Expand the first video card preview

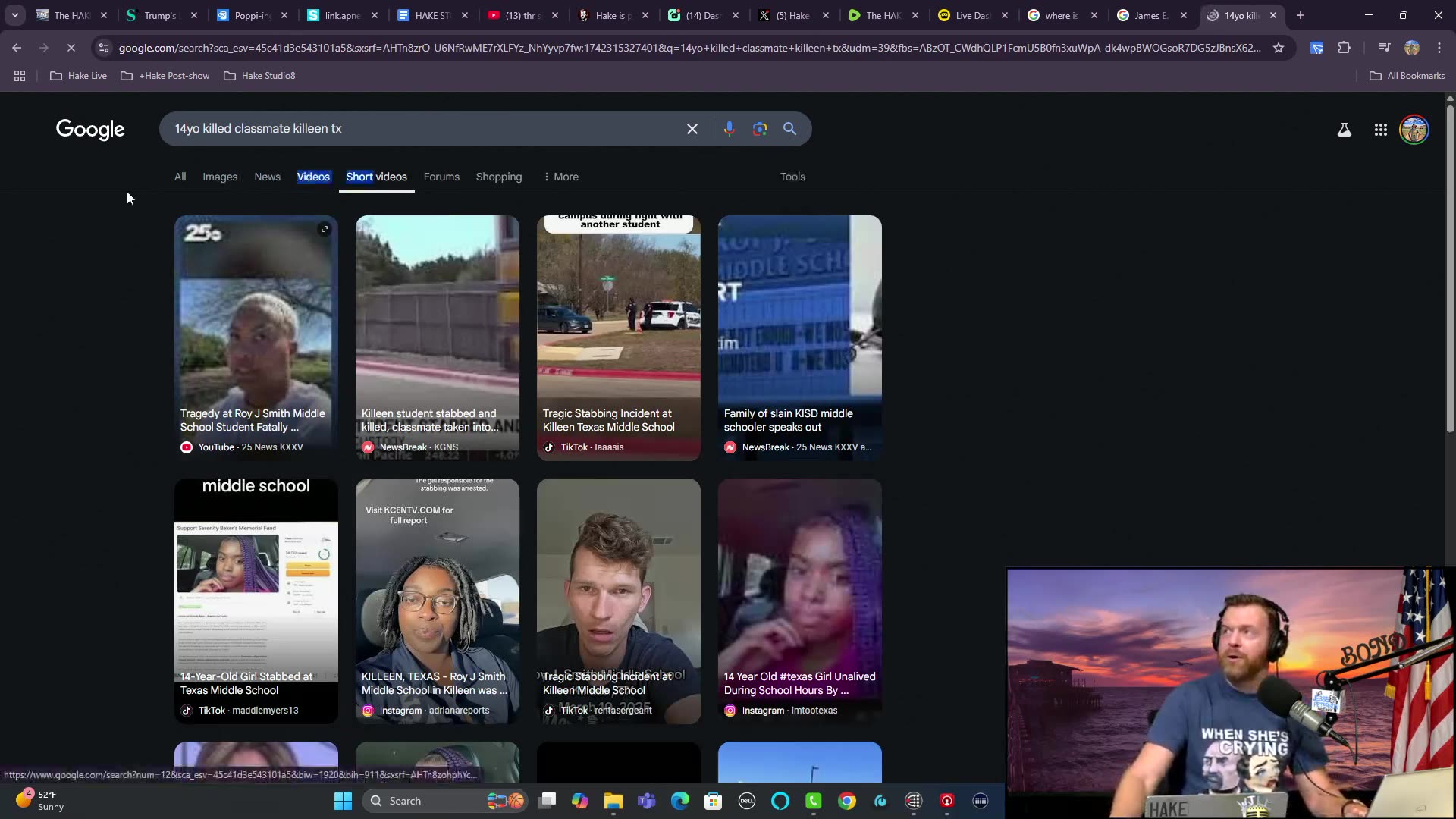(x=324, y=229)
